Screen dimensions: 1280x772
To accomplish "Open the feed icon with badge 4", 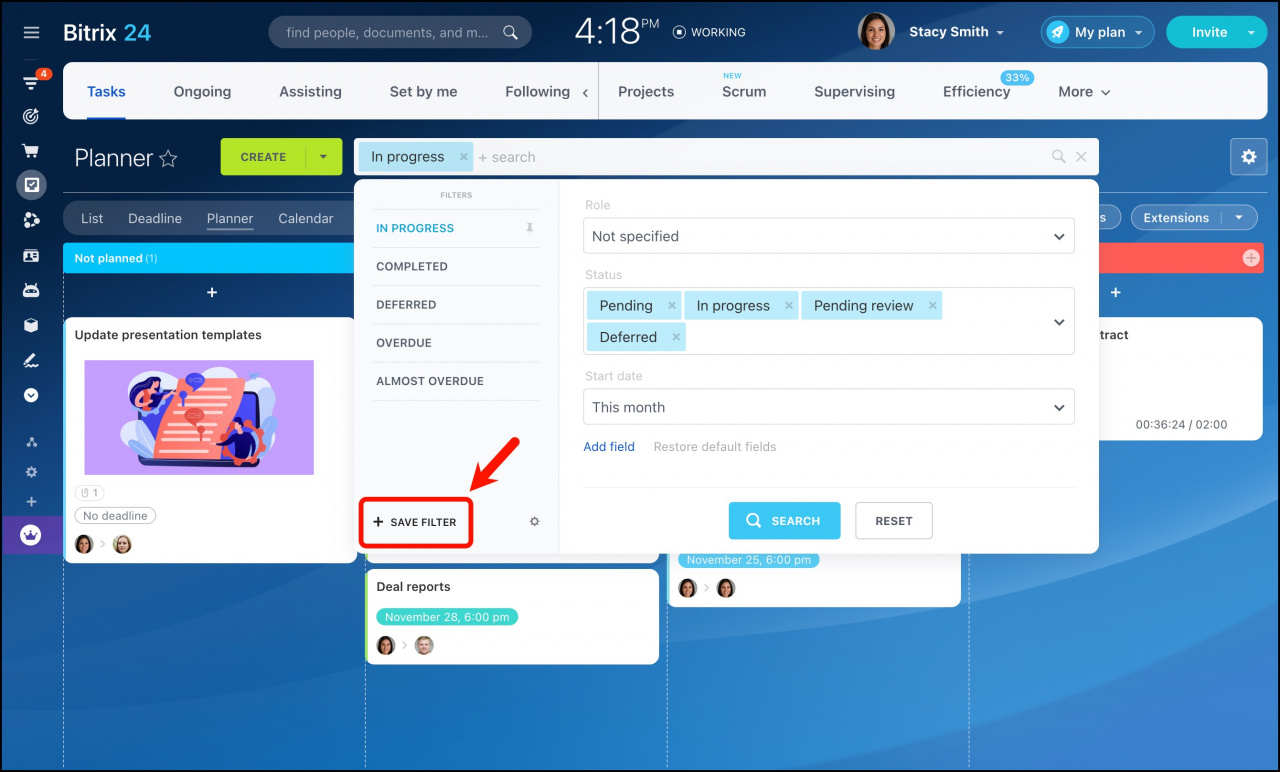I will [32, 83].
